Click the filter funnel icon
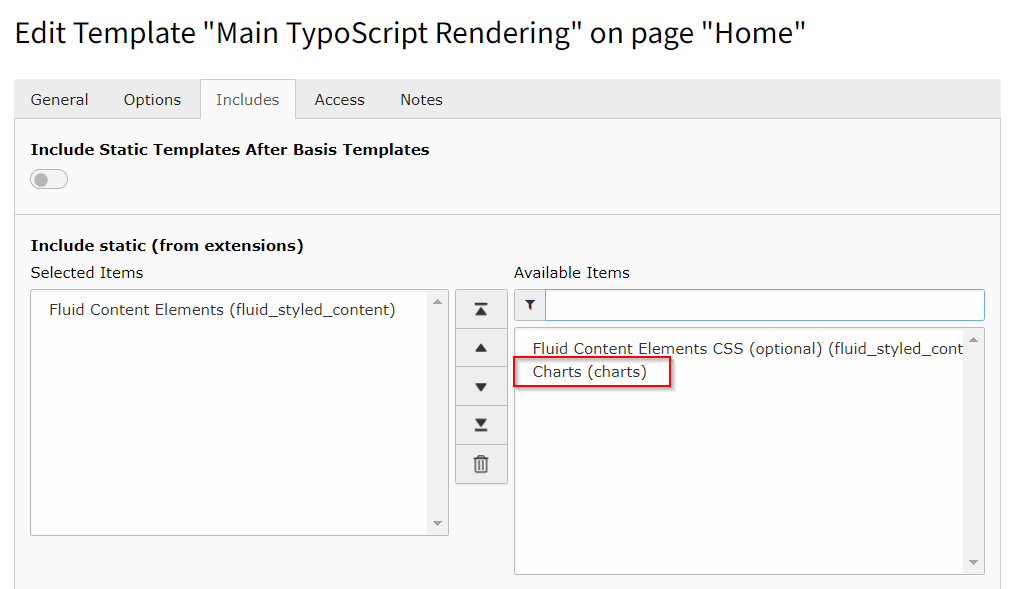The width and height of the screenshot is (1013, 589). [529, 304]
